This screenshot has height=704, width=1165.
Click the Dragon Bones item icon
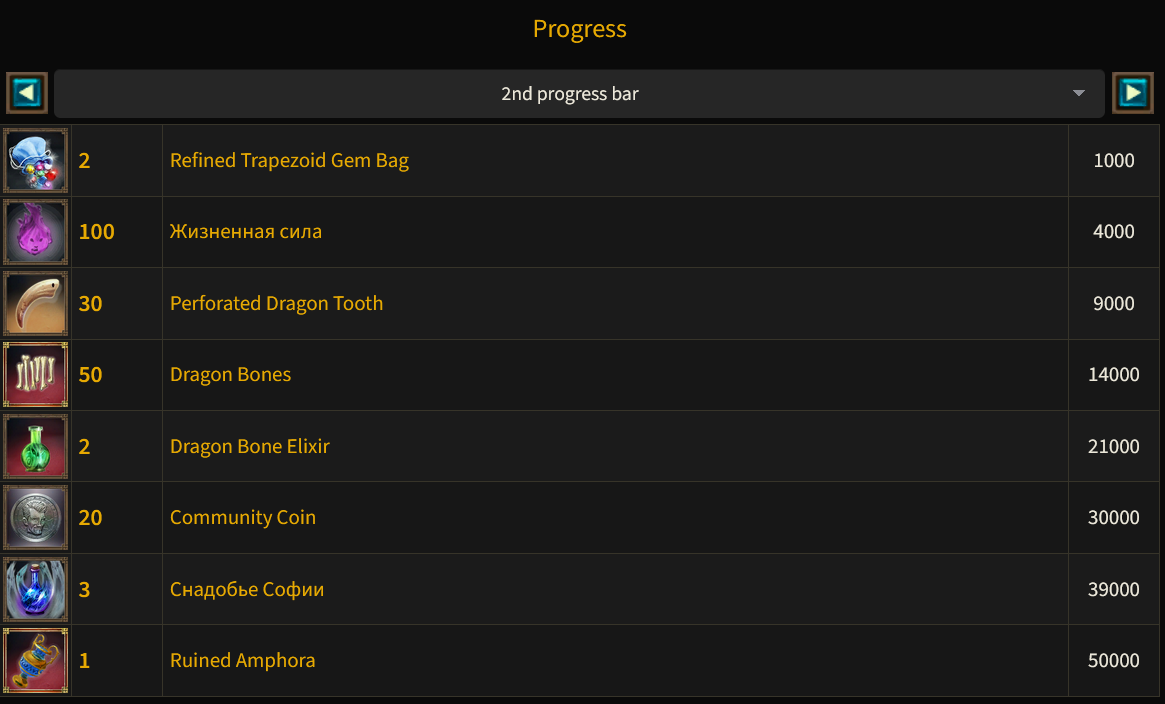point(36,374)
